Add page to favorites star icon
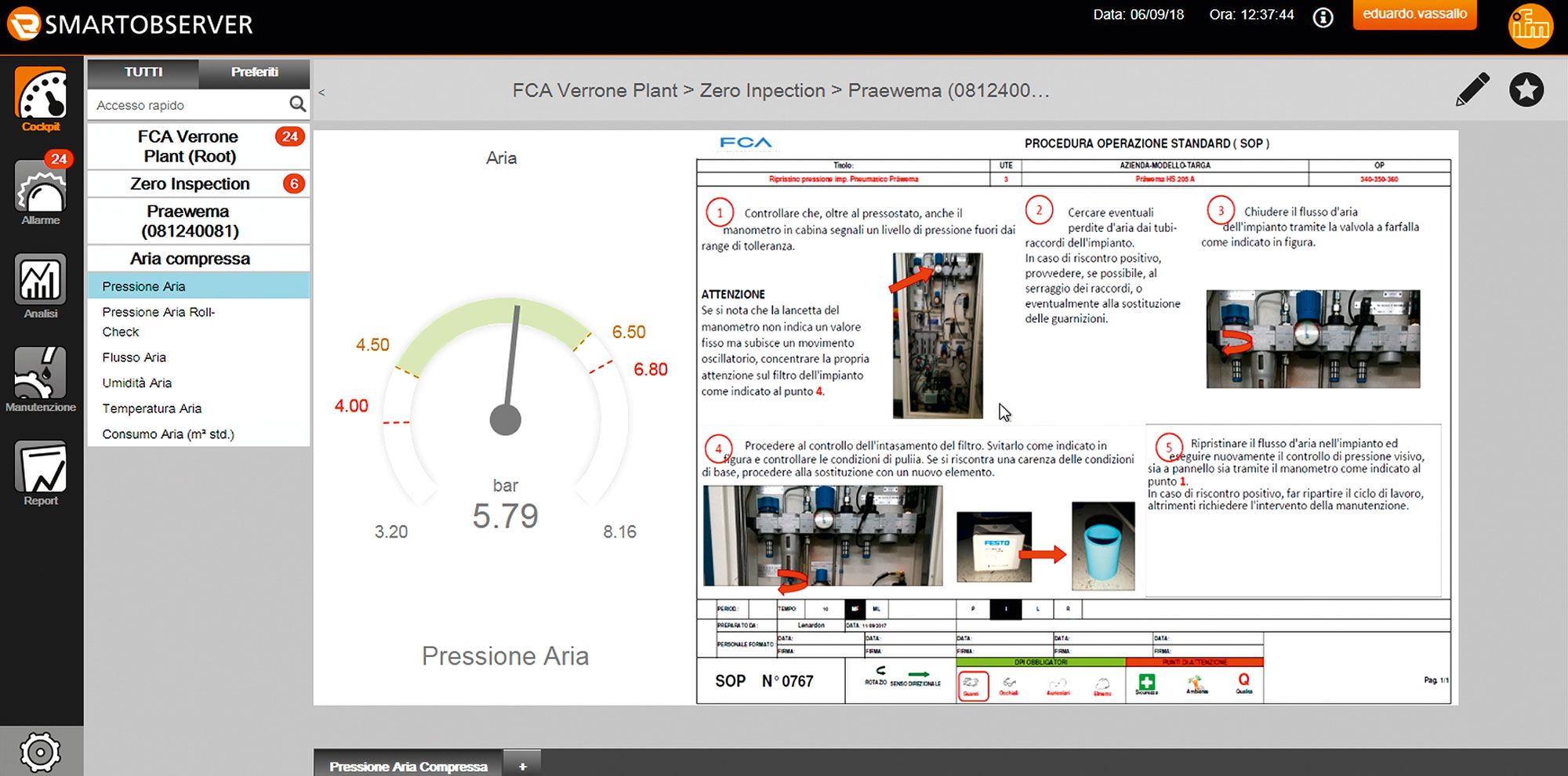 point(1526,89)
